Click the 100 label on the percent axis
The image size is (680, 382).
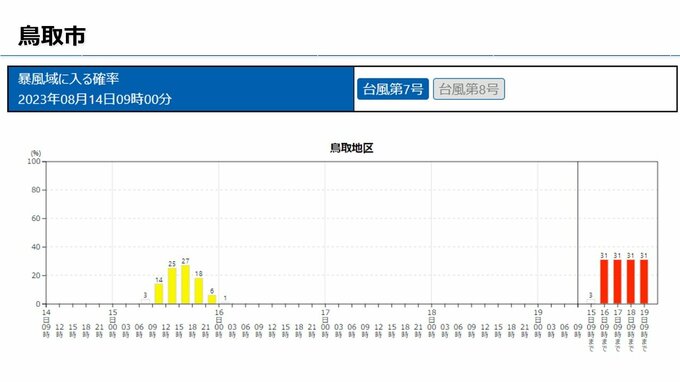click(x=33, y=161)
